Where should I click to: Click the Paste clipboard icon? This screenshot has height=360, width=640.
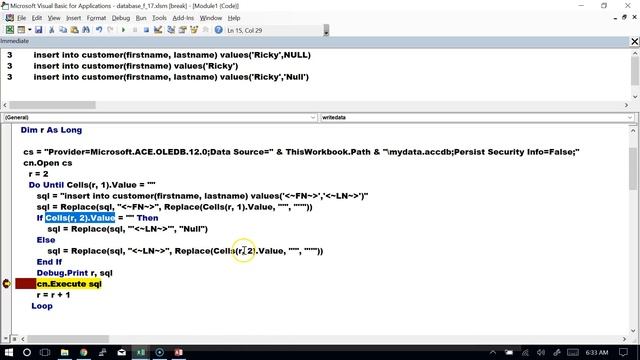[74, 30]
